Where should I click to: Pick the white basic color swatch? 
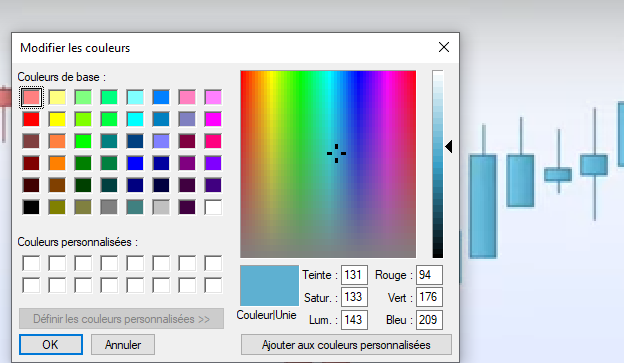[x=213, y=207]
